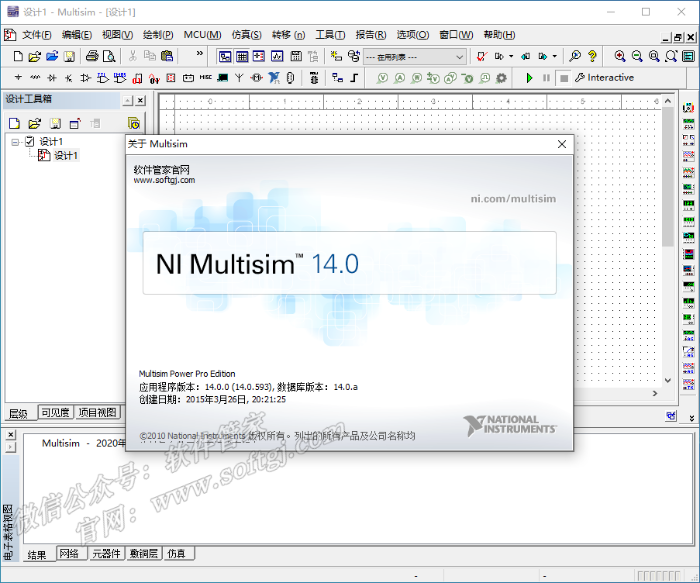Viewport: 700px width, 583px height.
Task: Launch the component wizard icon
Action: pos(336,56)
